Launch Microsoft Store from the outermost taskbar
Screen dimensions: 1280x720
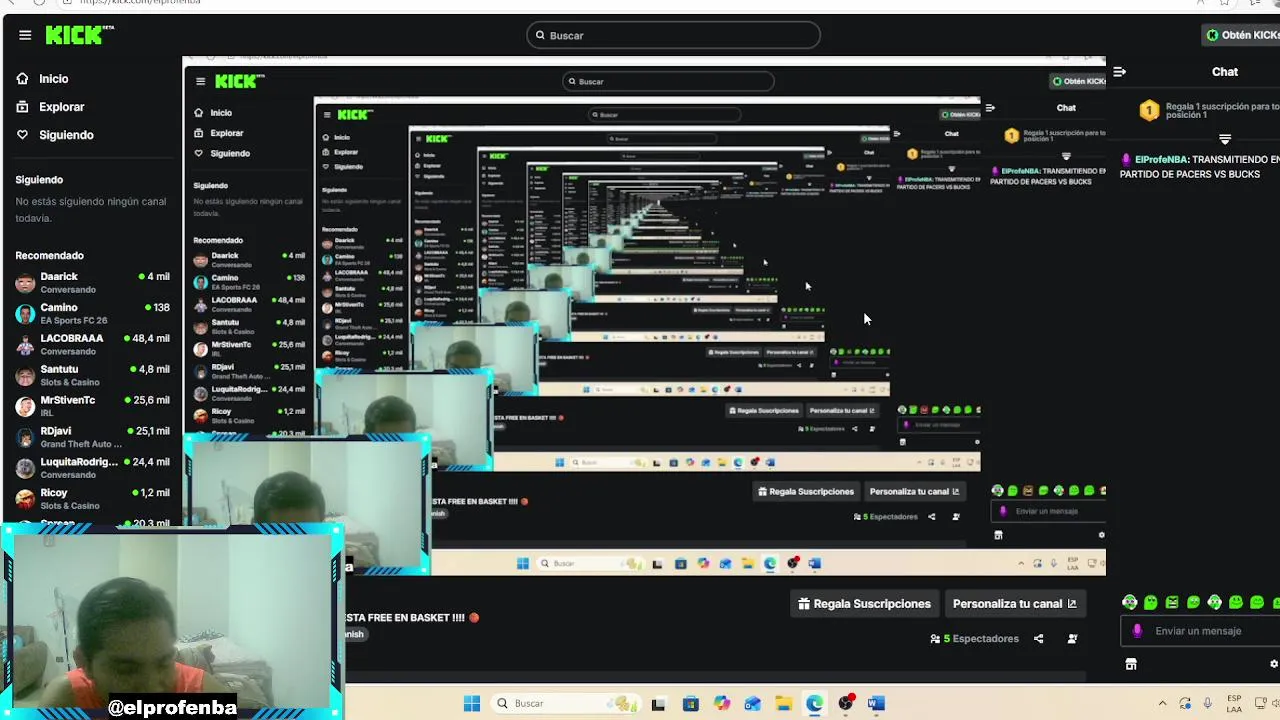click(690, 704)
